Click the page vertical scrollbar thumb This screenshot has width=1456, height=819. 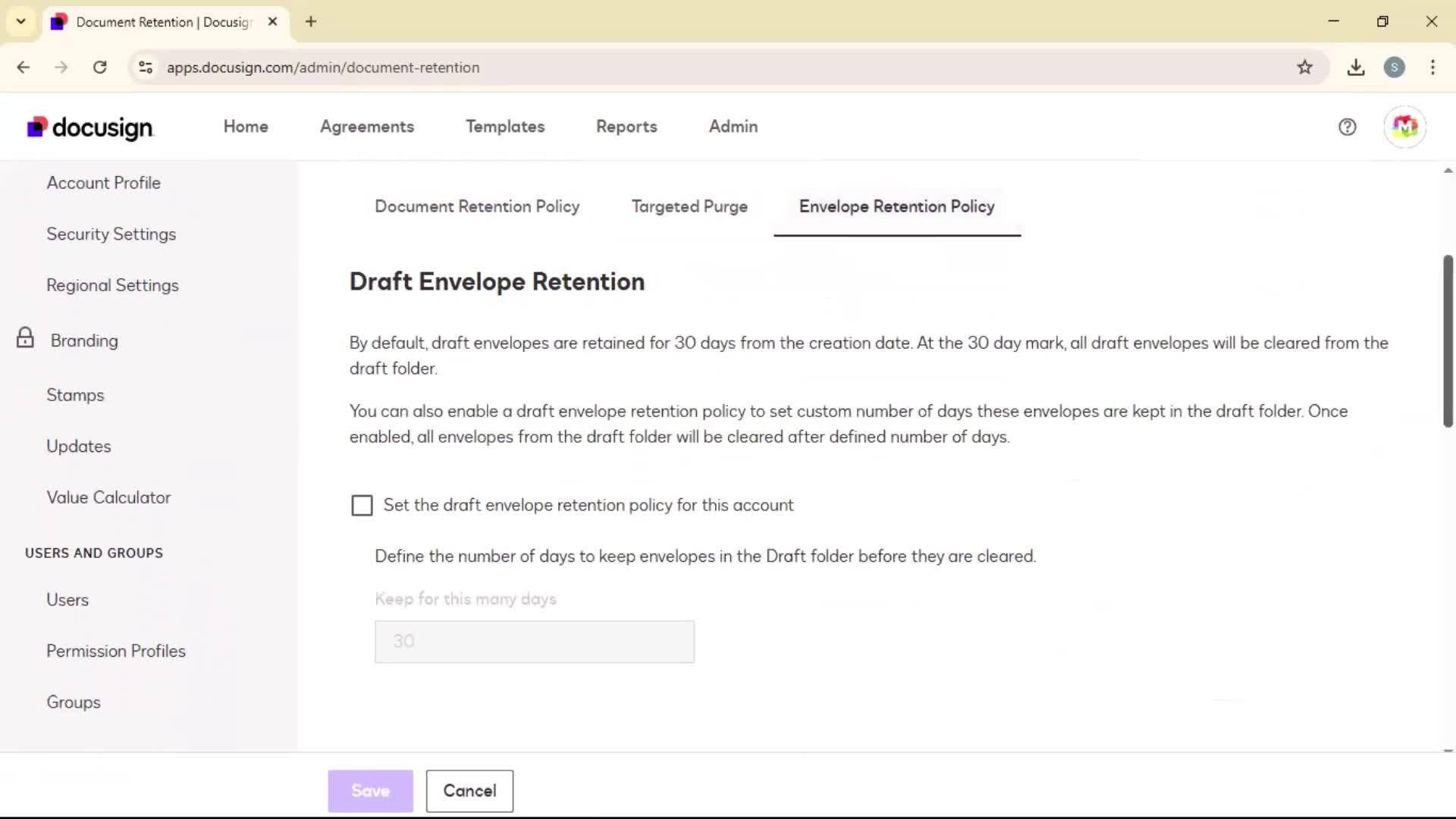click(1448, 341)
